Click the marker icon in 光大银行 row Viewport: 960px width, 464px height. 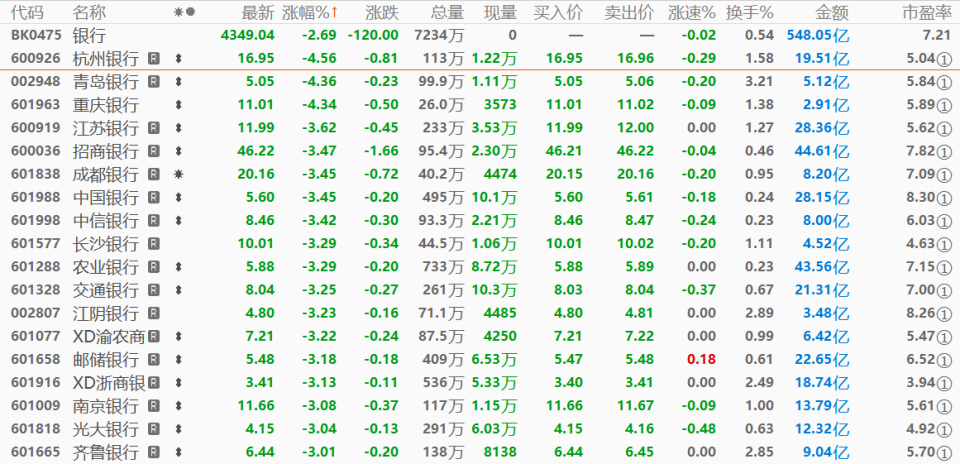point(179,429)
